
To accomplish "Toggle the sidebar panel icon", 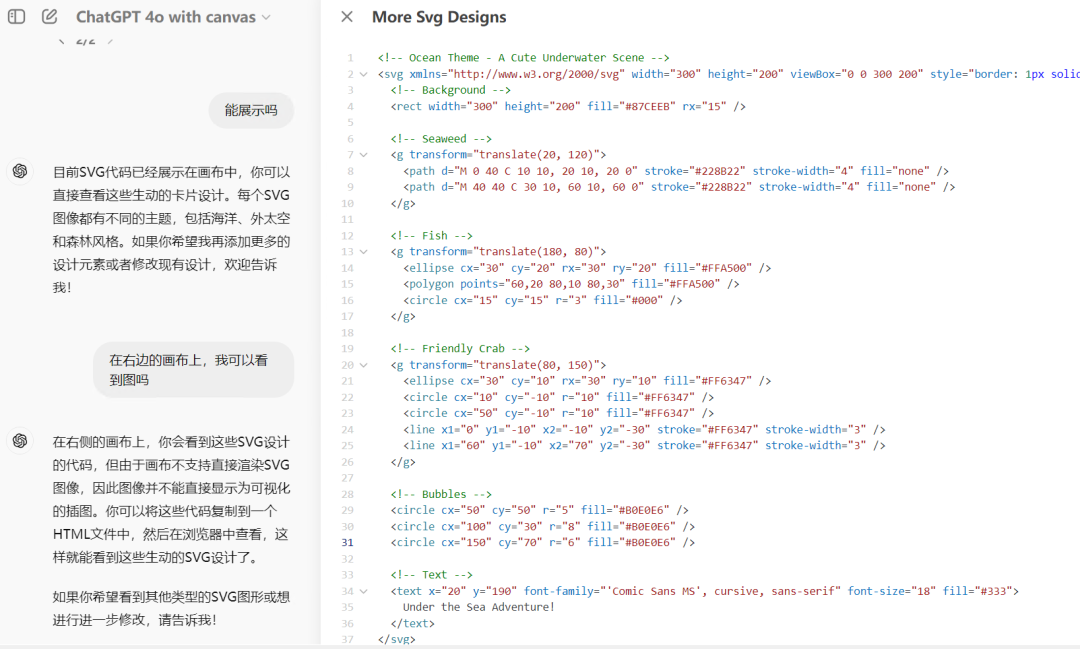I will point(17,17).
